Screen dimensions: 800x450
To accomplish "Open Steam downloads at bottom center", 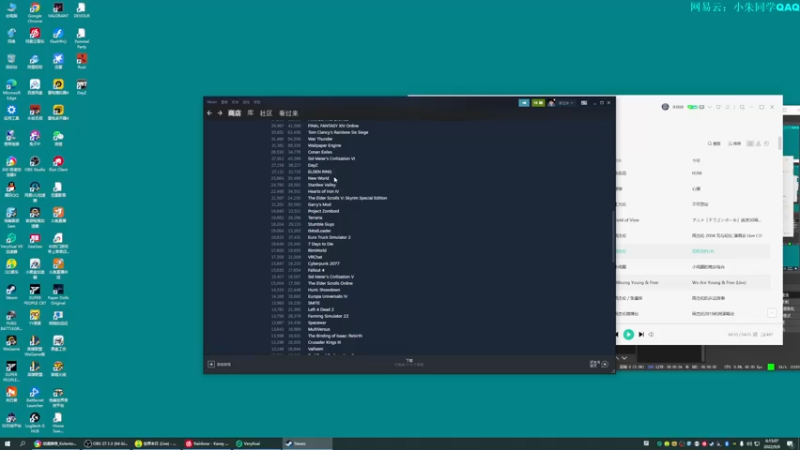I will pos(409,363).
